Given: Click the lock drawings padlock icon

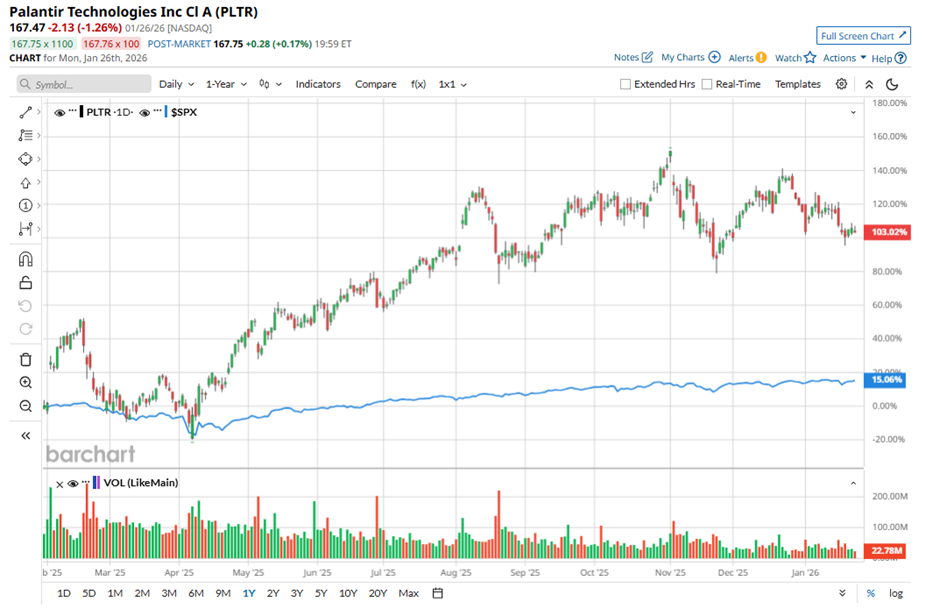Looking at the screenshot, I should coord(26,283).
